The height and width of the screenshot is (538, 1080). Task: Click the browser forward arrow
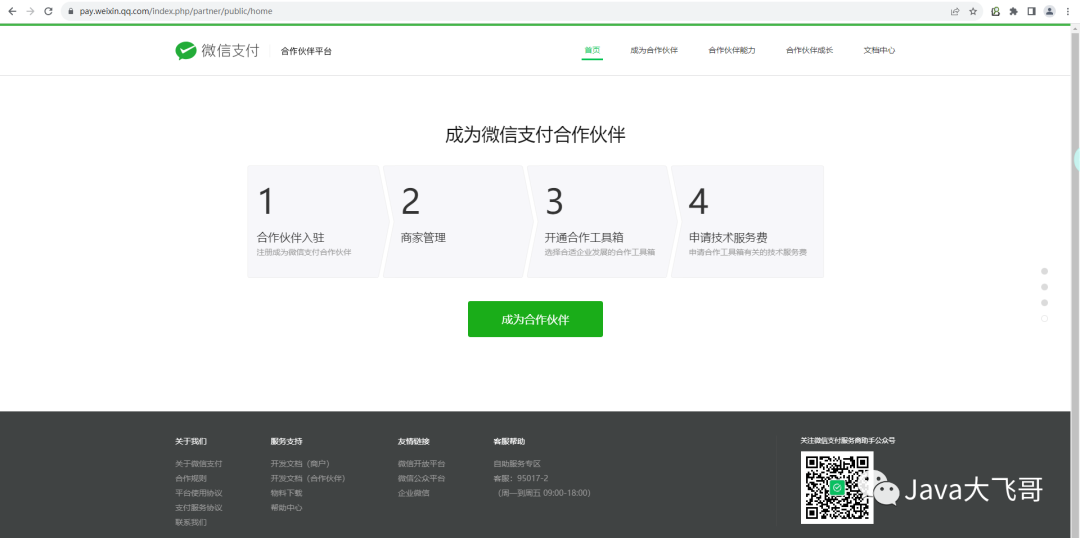(x=30, y=11)
